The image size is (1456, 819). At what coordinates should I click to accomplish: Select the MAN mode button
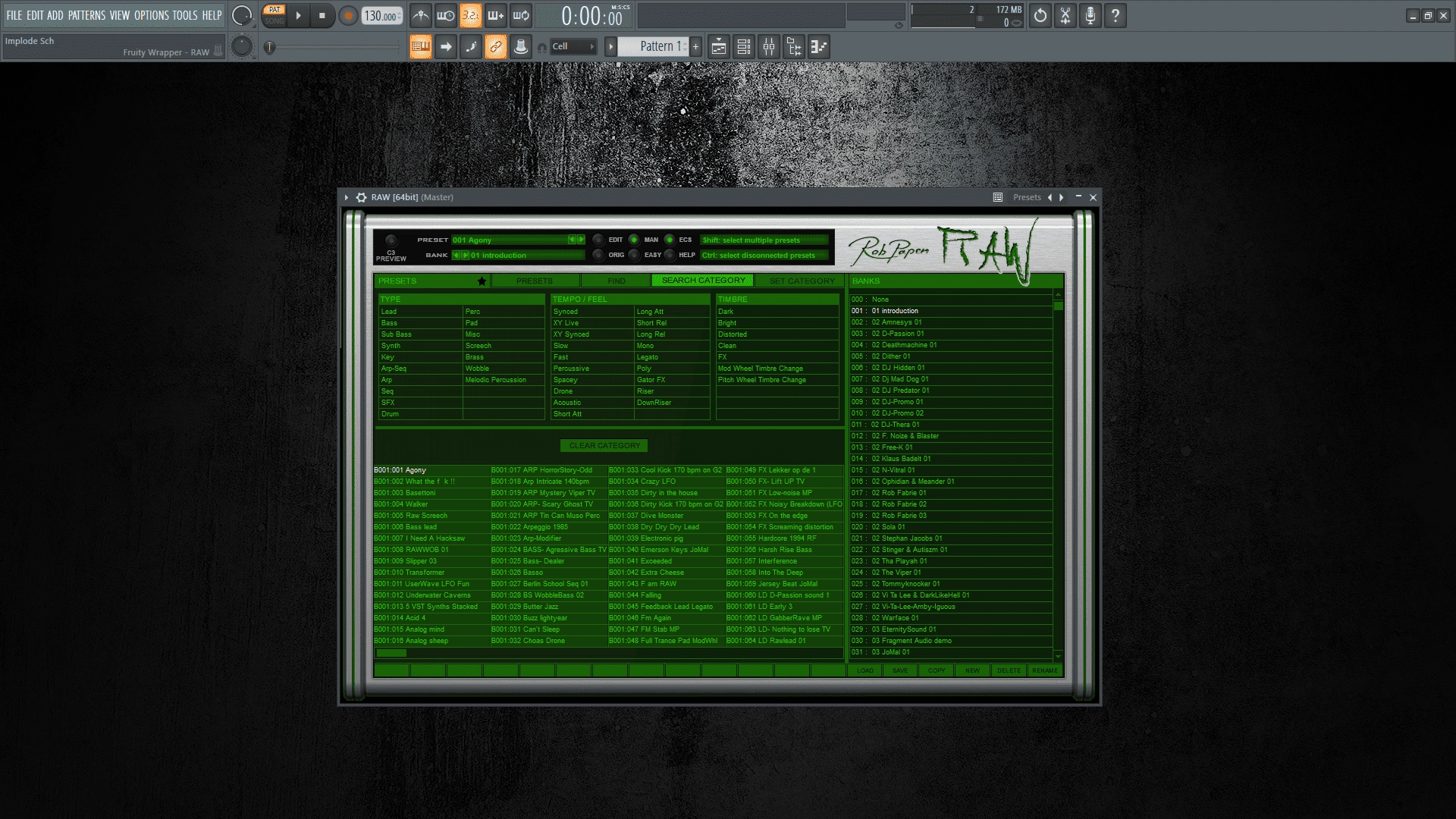(634, 240)
